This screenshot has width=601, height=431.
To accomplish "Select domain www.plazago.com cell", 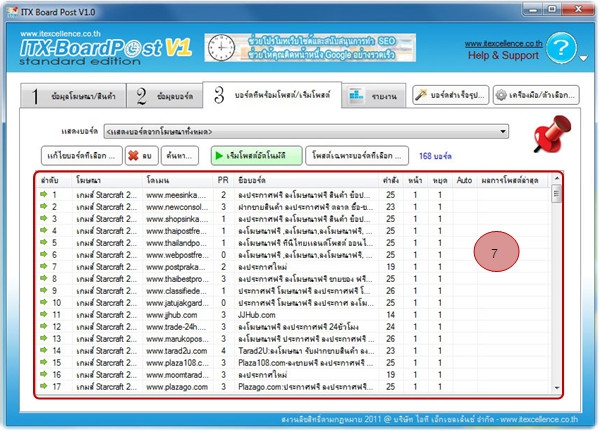I will (177, 387).
